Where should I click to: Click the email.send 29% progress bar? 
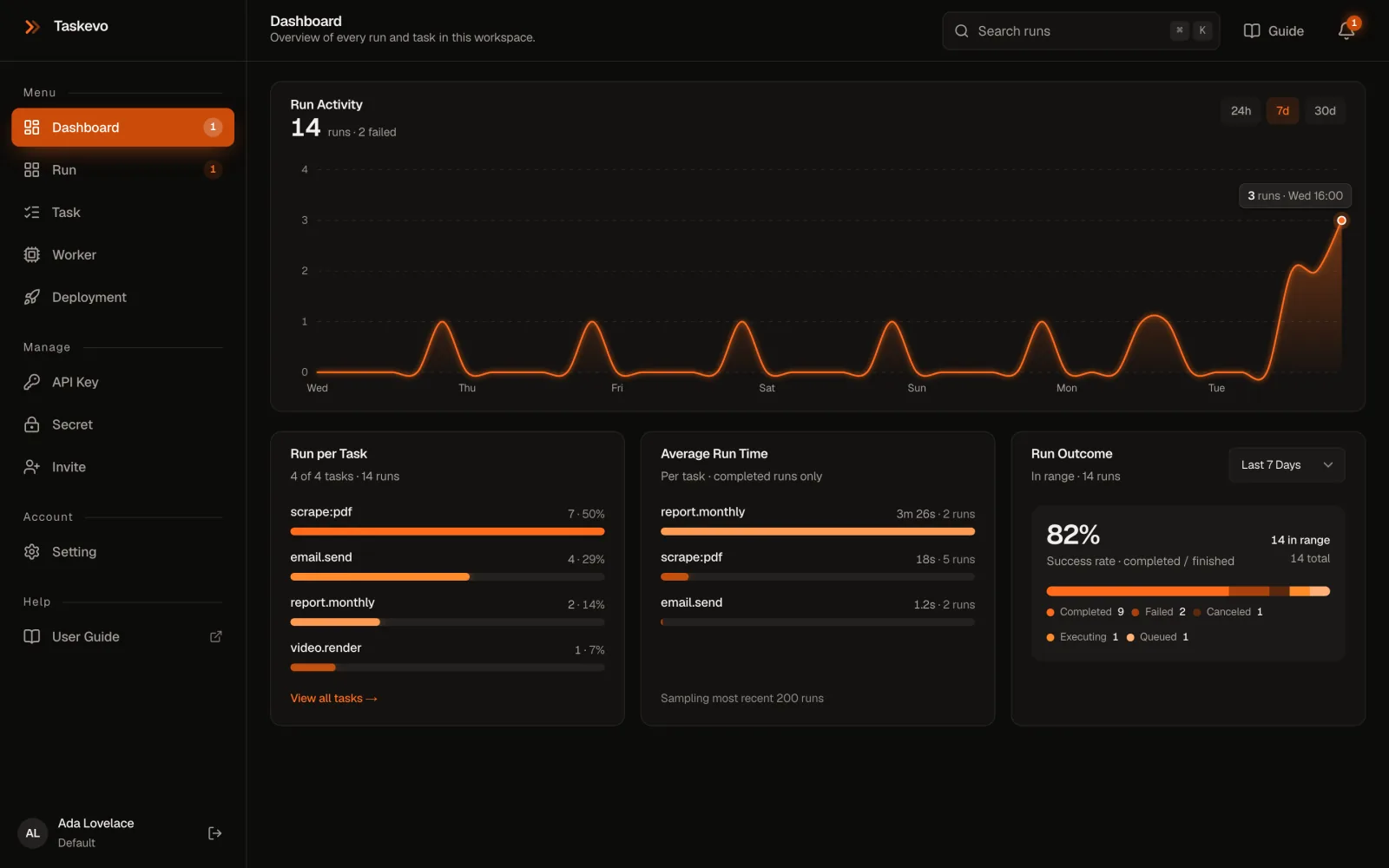click(x=447, y=576)
